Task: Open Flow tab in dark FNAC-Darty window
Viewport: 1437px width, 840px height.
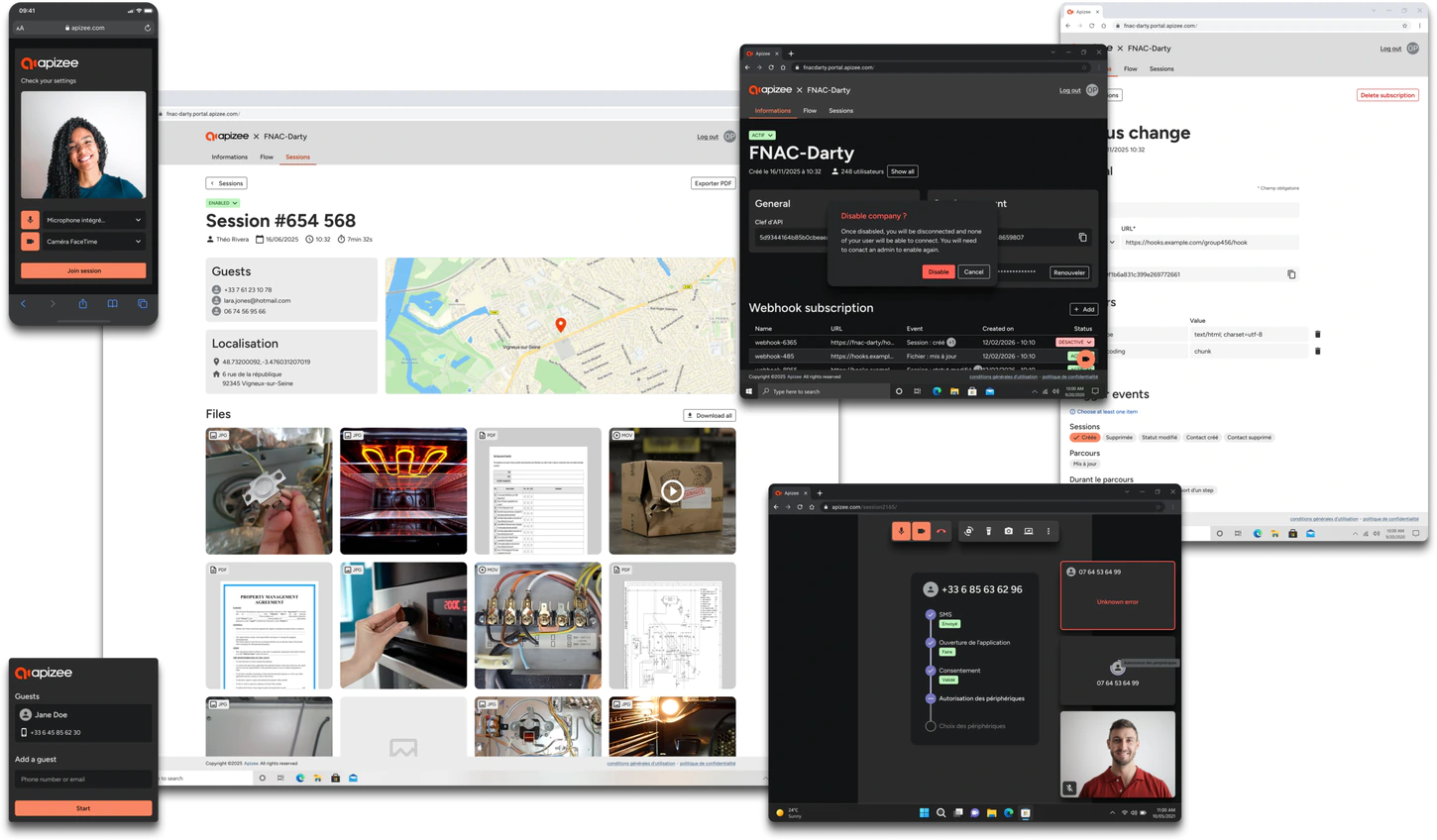Action: click(x=810, y=111)
